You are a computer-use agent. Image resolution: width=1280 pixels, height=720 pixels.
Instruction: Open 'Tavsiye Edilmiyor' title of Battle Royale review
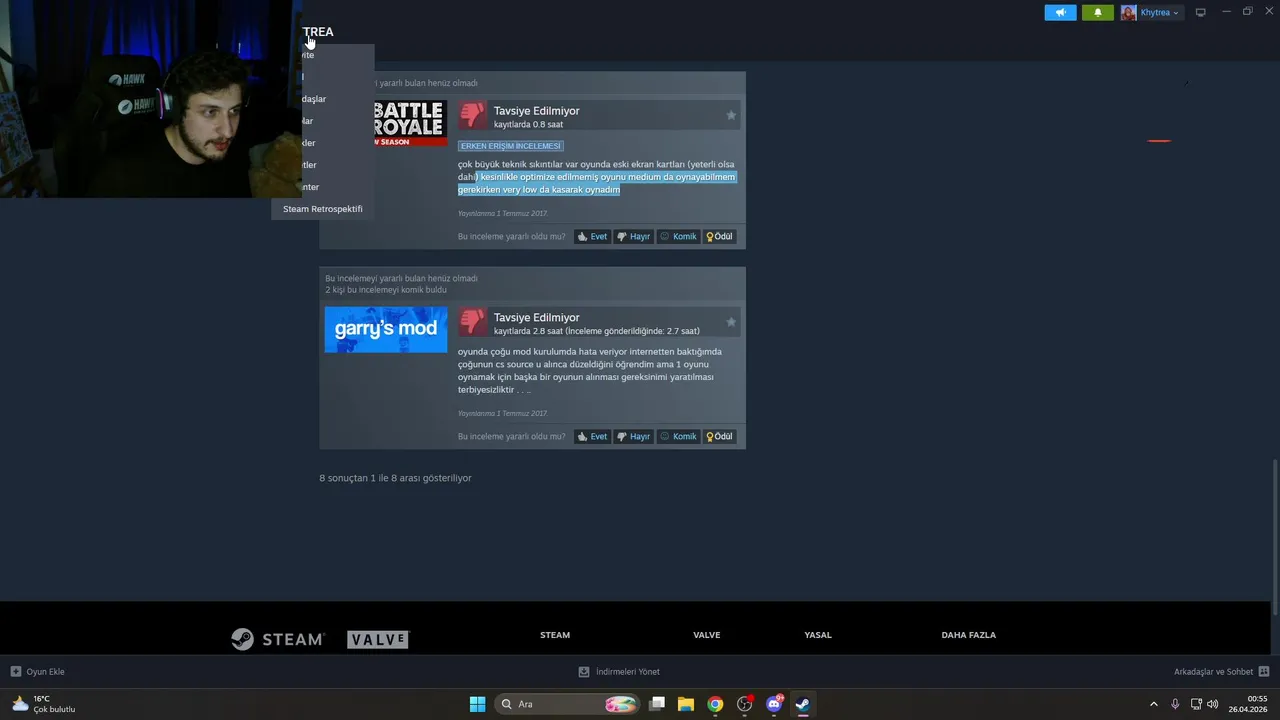[536, 111]
